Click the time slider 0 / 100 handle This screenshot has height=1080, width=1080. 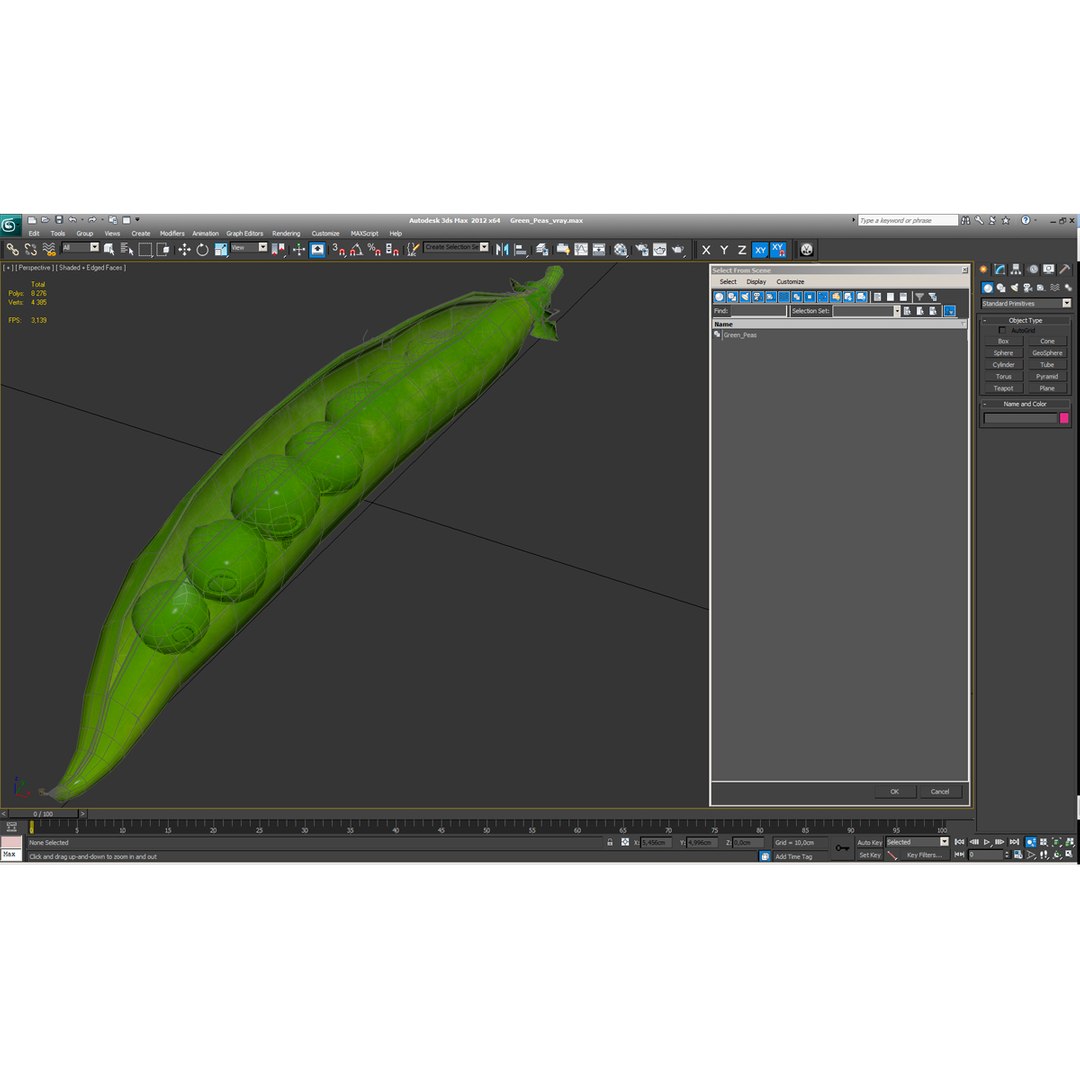coord(45,814)
